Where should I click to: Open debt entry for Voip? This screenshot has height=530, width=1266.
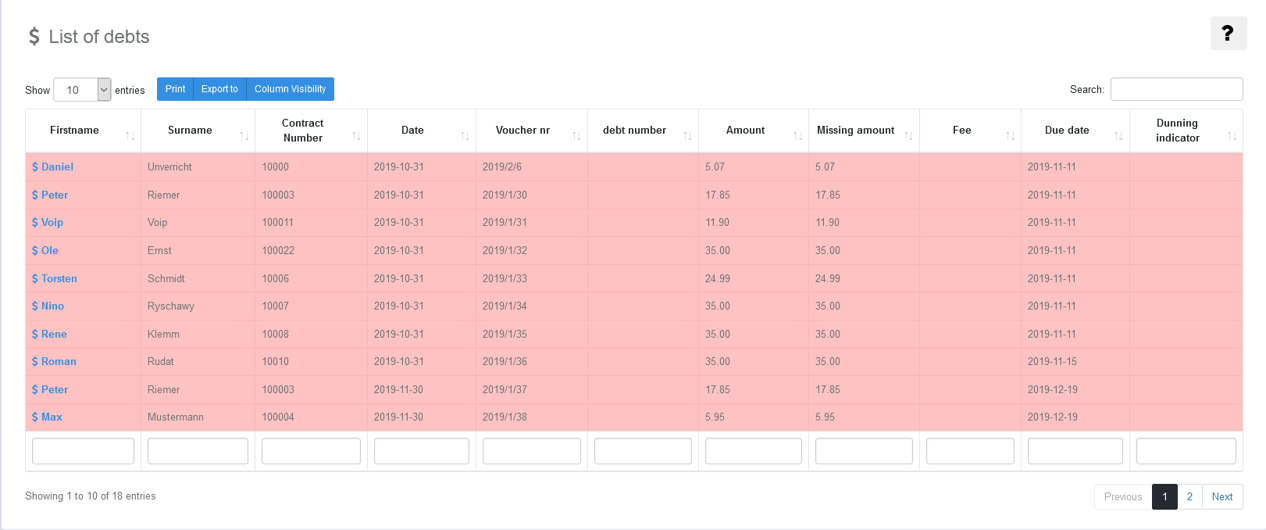click(x=48, y=222)
